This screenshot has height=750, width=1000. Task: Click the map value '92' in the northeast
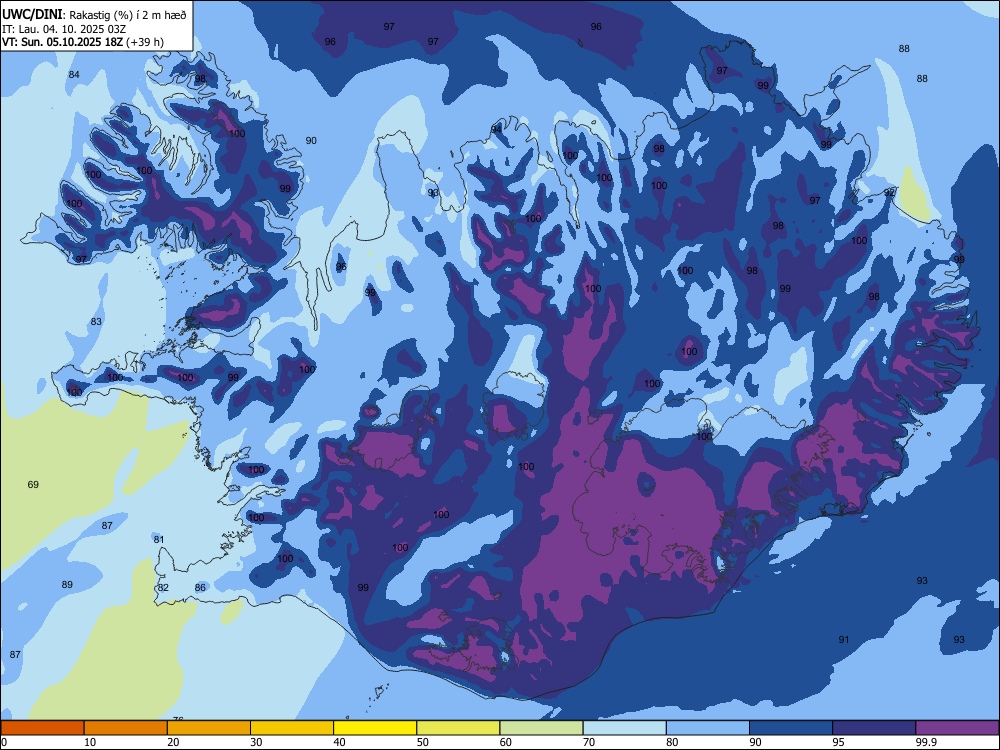889,193
